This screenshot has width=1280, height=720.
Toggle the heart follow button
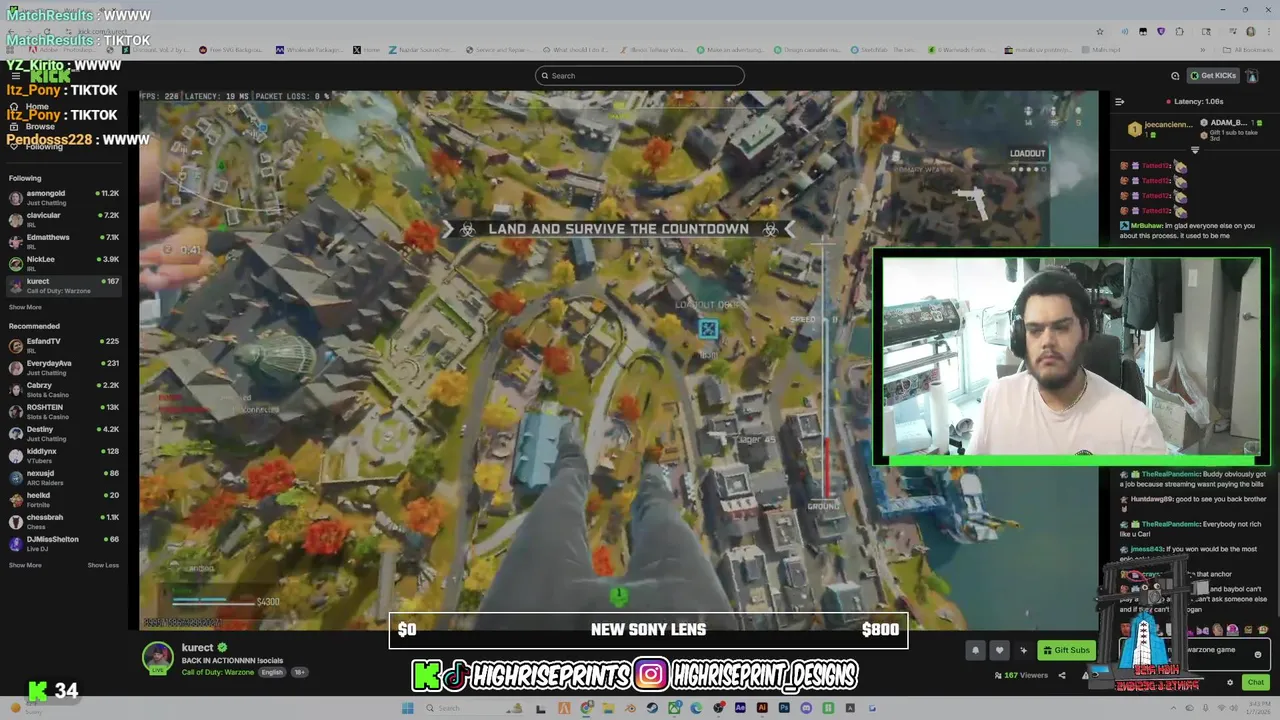coord(999,650)
